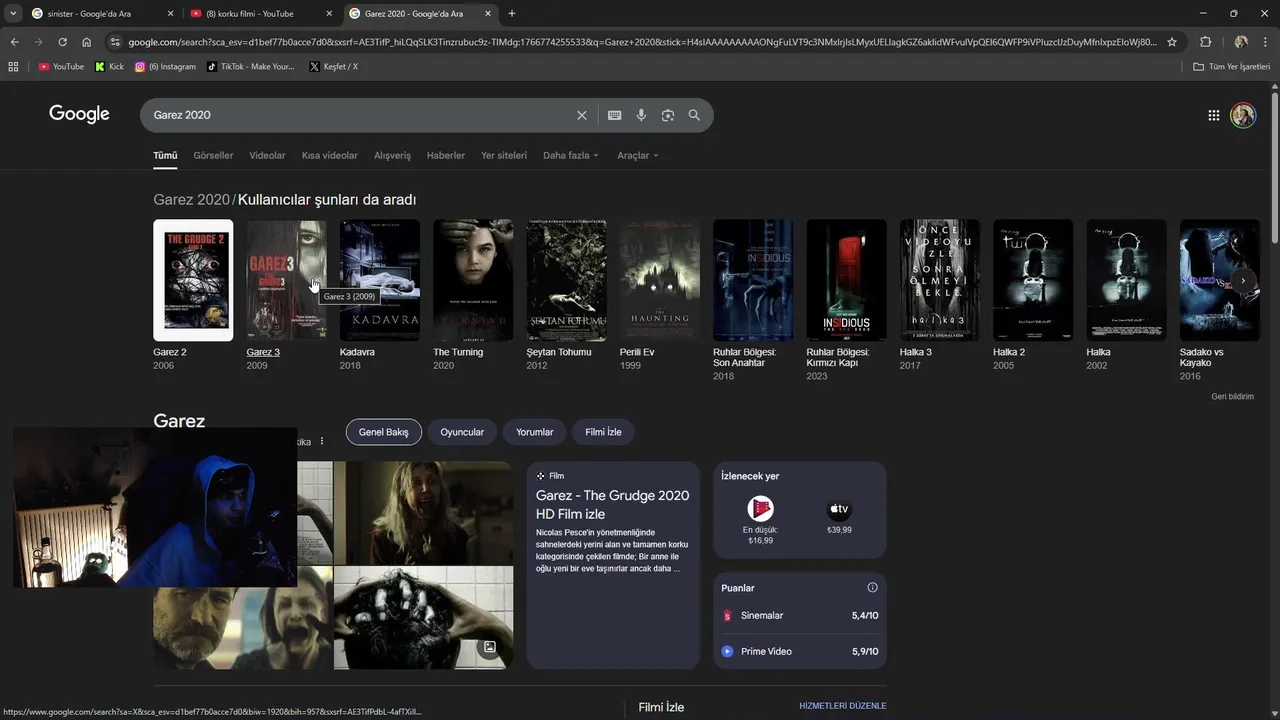Viewport: 1280px width, 720px height.
Task: Open the TikTok bookmark
Action: point(251,67)
